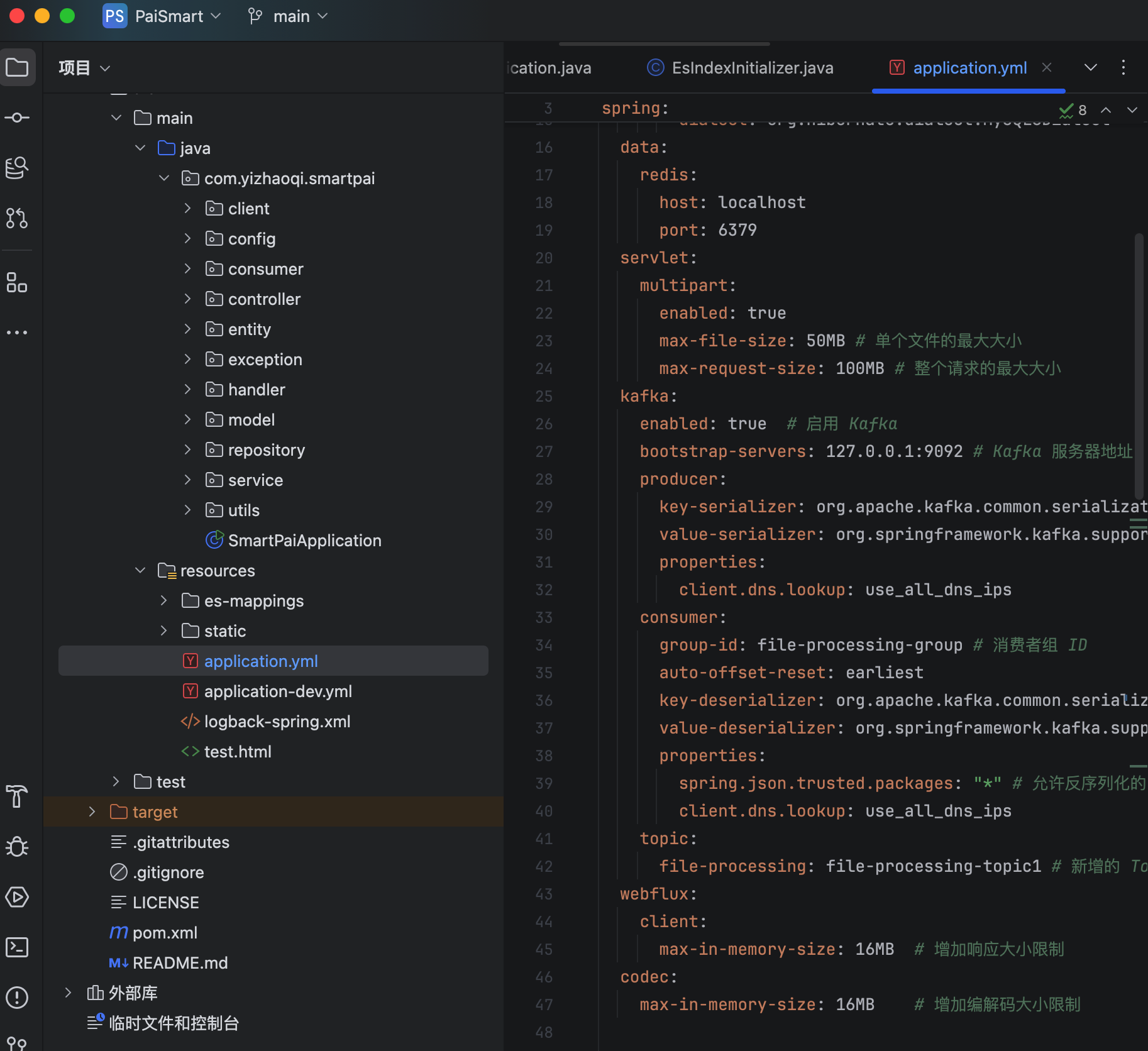Open the Commit tool window icon

(x=17, y=118)
